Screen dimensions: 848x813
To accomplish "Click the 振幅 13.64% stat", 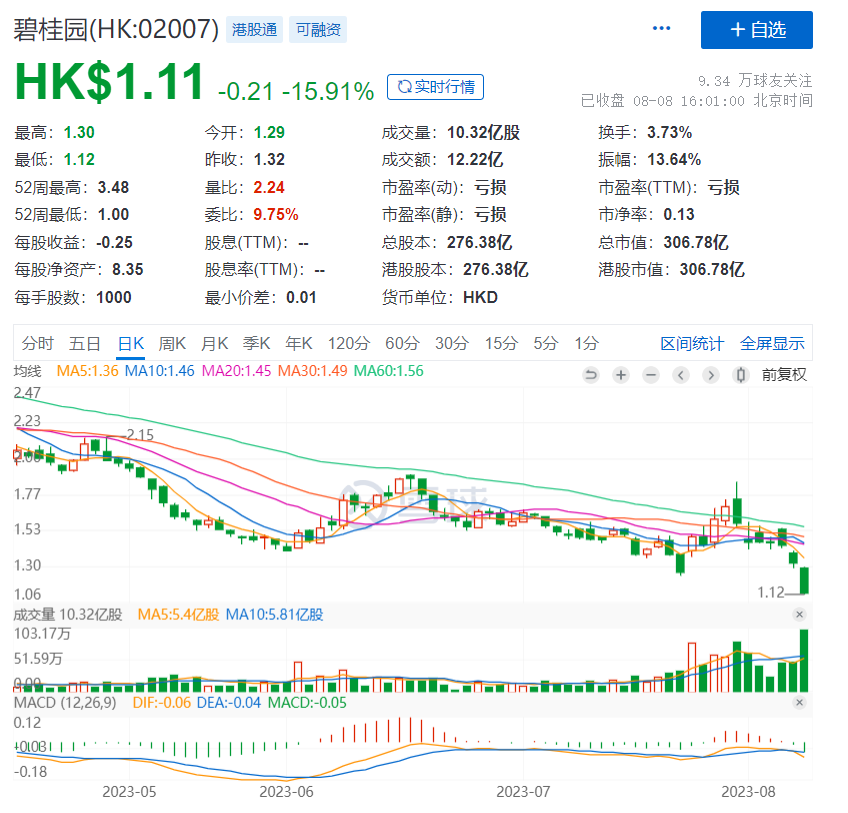I will (x=650, y=160).
